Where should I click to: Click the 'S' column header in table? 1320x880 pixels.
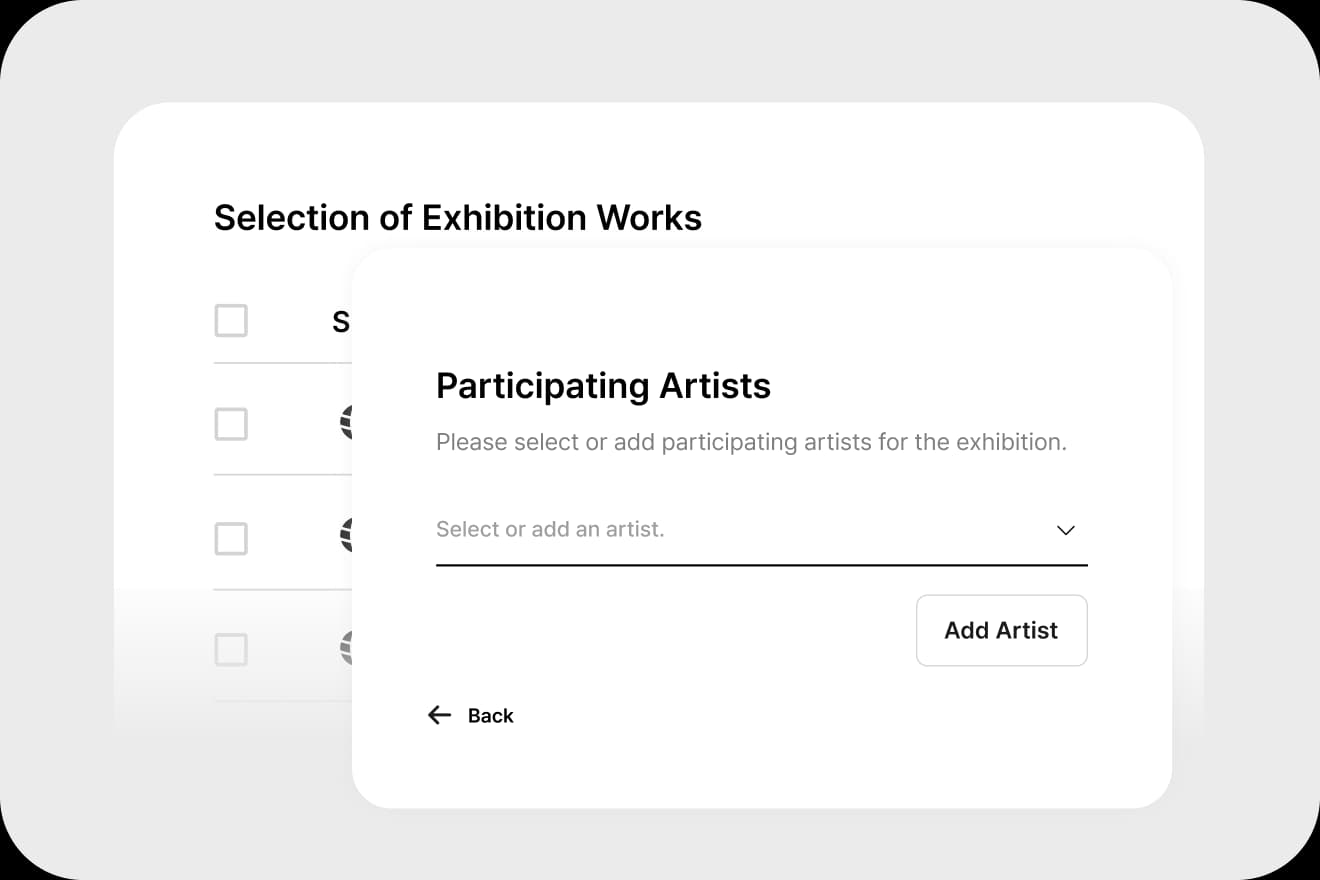[x=341, y=321]
